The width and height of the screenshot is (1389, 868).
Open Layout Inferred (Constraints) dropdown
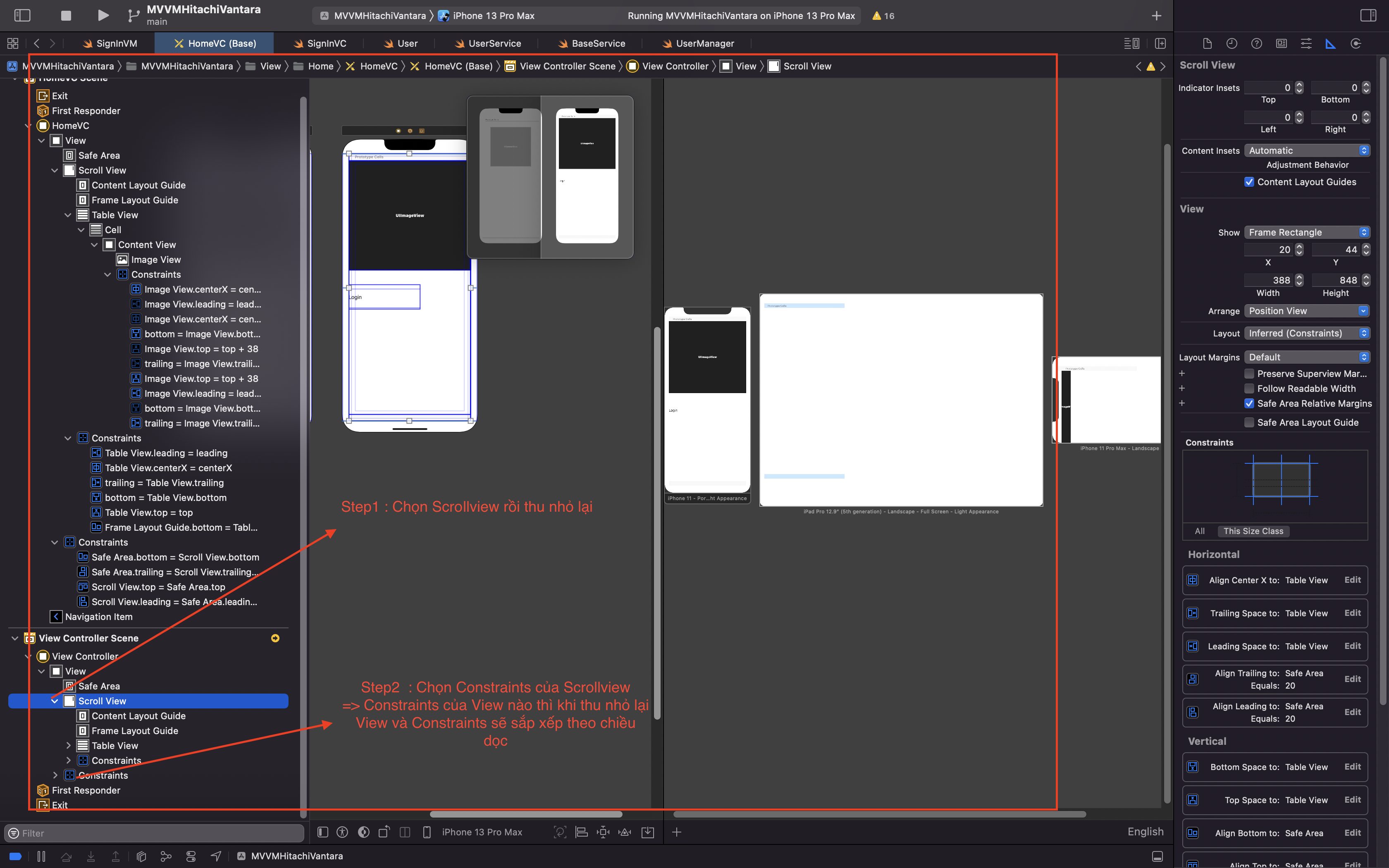(x=1307, y=334)
